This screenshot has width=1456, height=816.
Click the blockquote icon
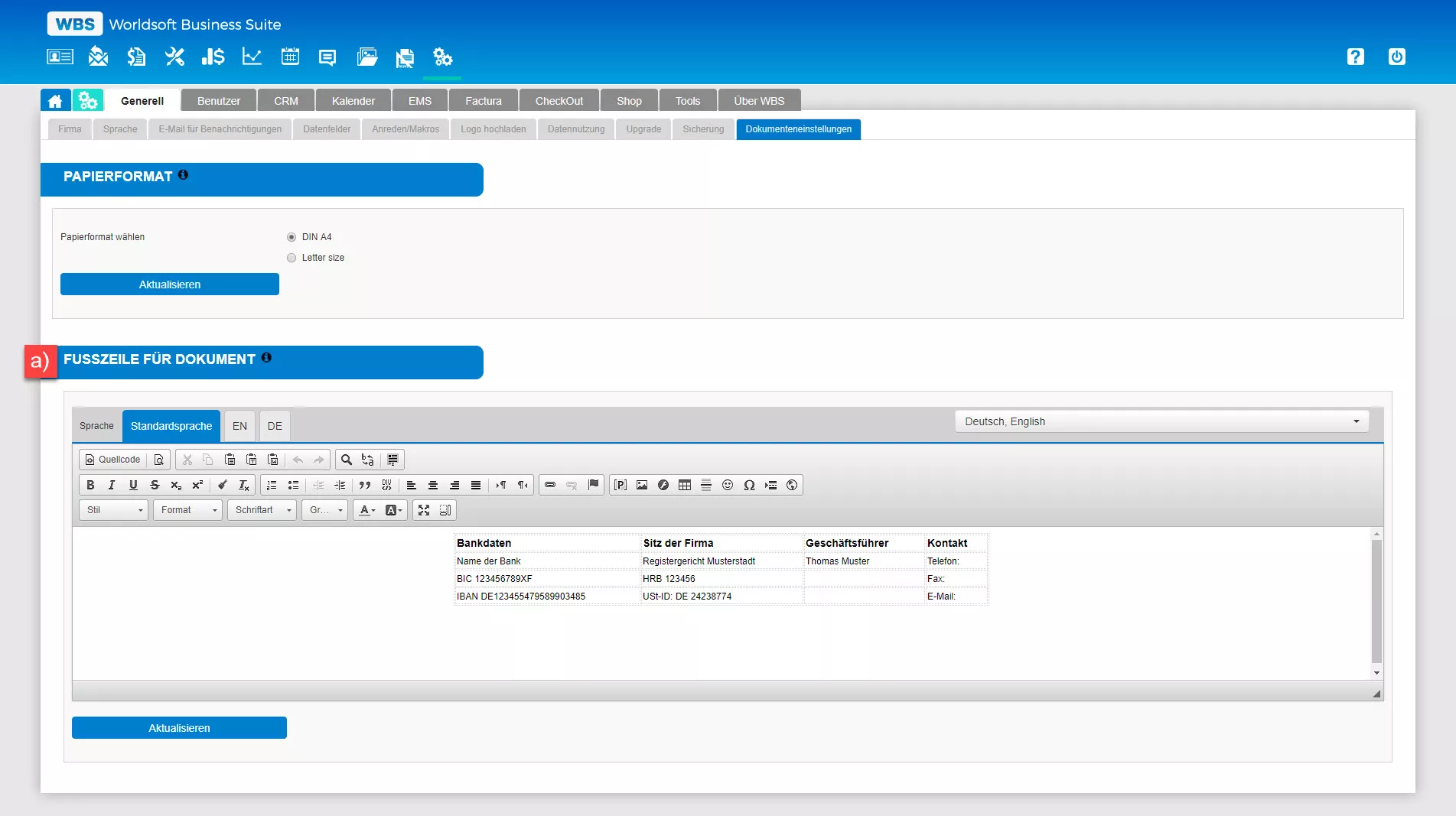(365, 485)
